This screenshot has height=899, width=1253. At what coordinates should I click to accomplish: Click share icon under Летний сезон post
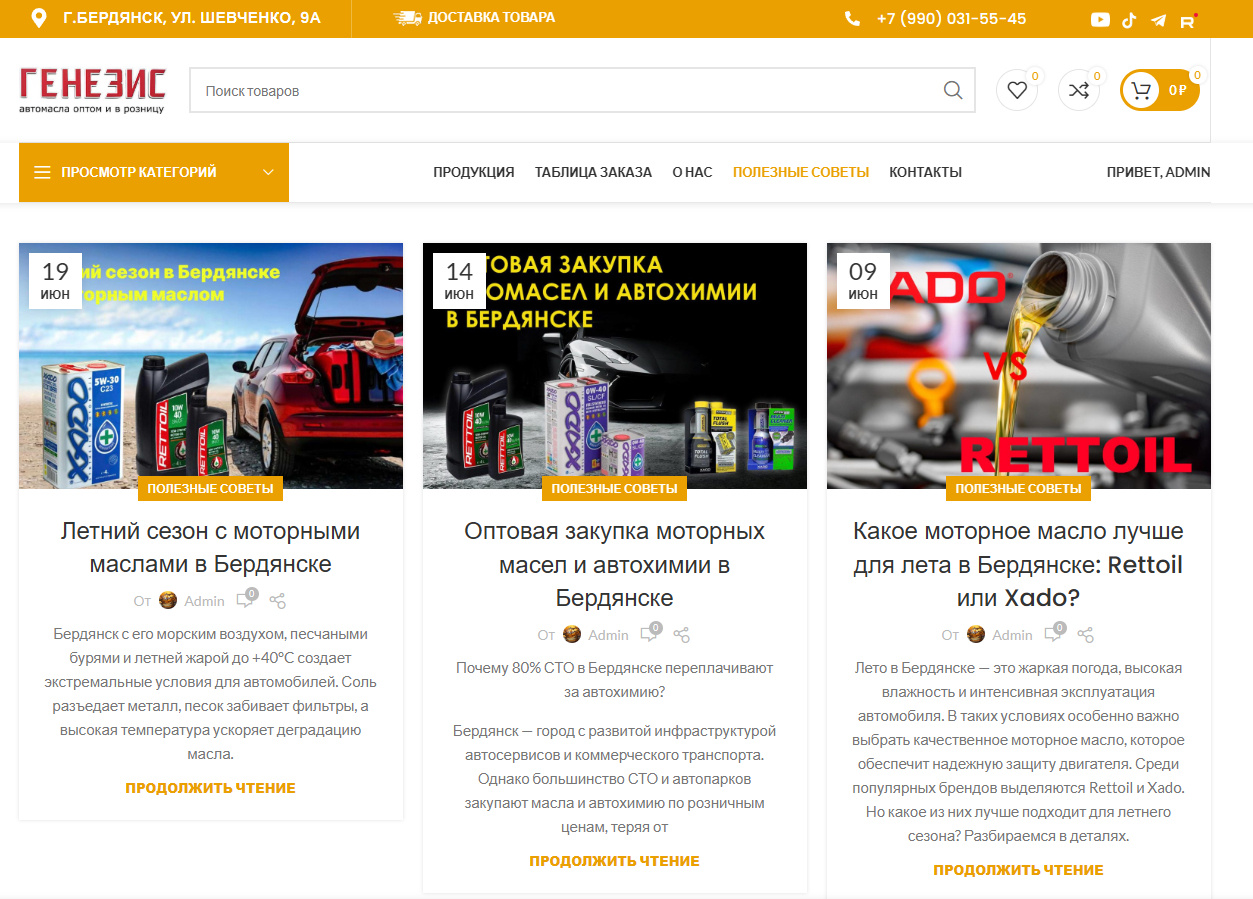pos(278,601)
